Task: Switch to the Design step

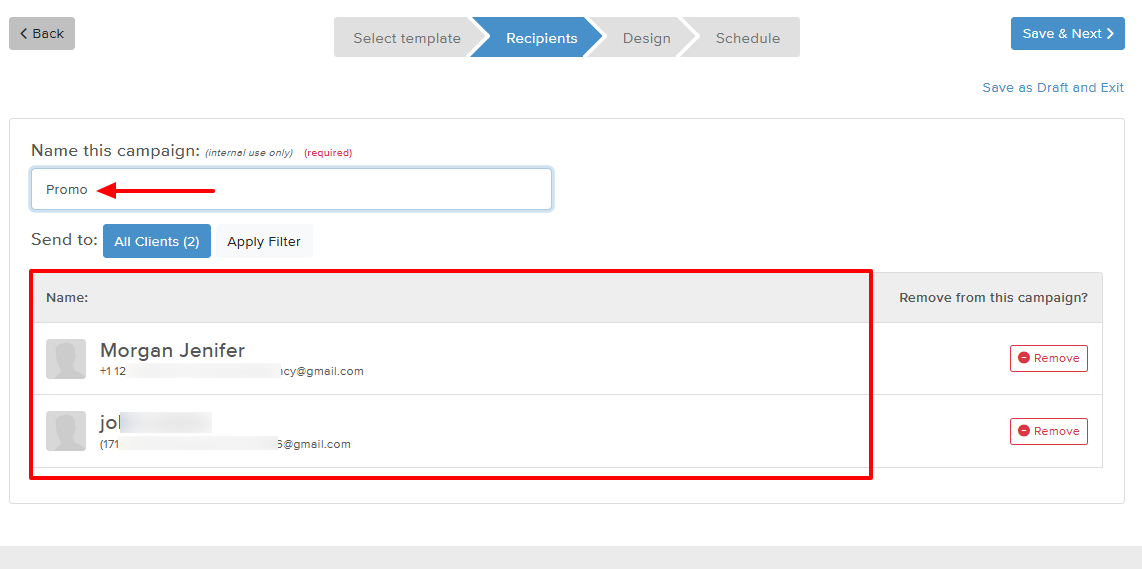Action: 646,38
